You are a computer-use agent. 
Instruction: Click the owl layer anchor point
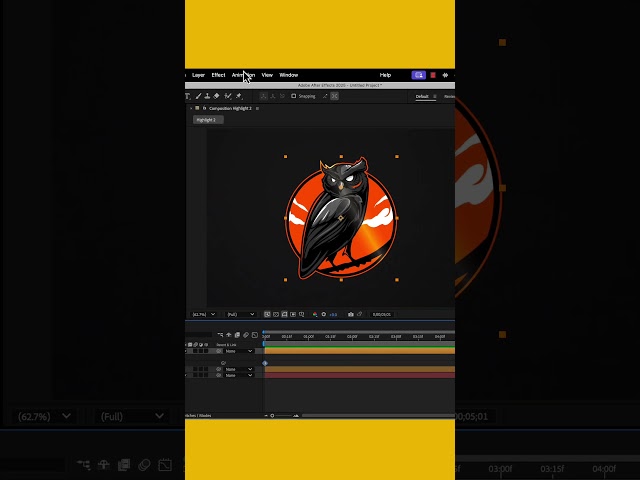pyautogui.click(x=341, y=218)
